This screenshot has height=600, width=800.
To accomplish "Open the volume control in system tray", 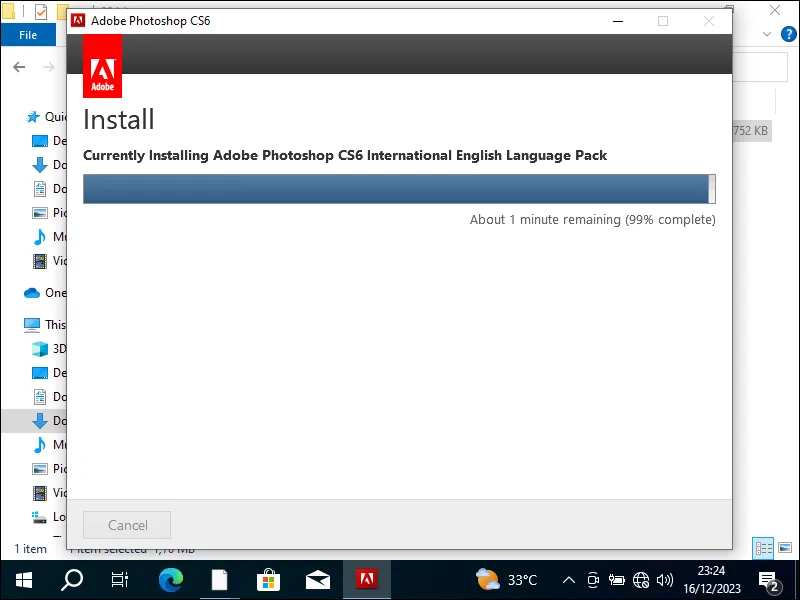I will pos(664,579).
